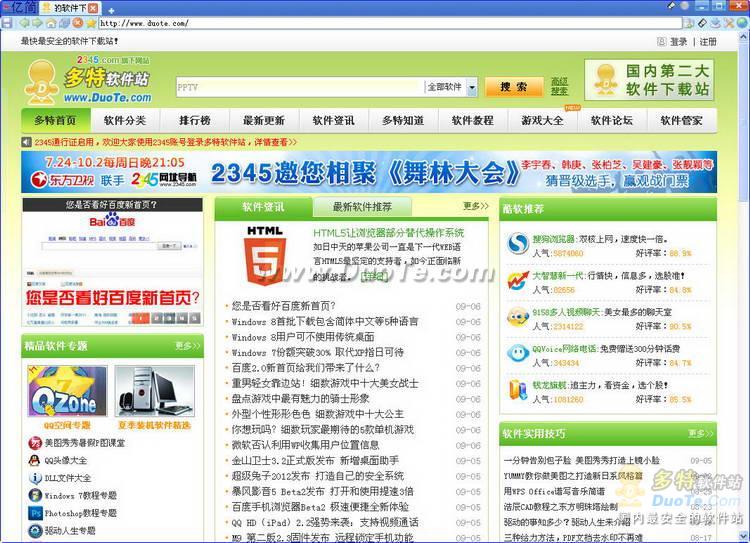Click the 多特软件站 site logo
The image size is (750, 543).
point(88,81)
